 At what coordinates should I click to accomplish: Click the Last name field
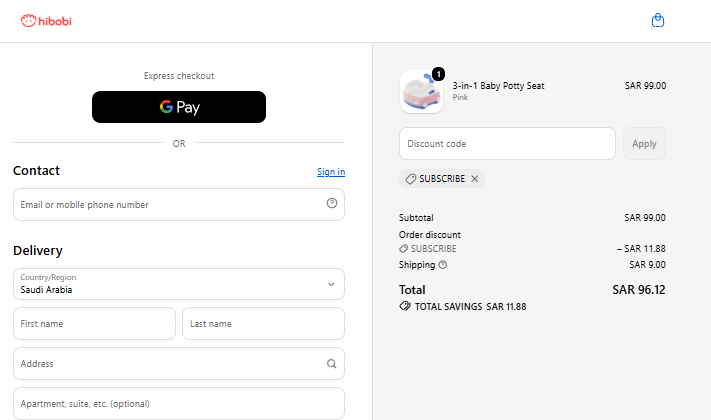click(263, 324)
